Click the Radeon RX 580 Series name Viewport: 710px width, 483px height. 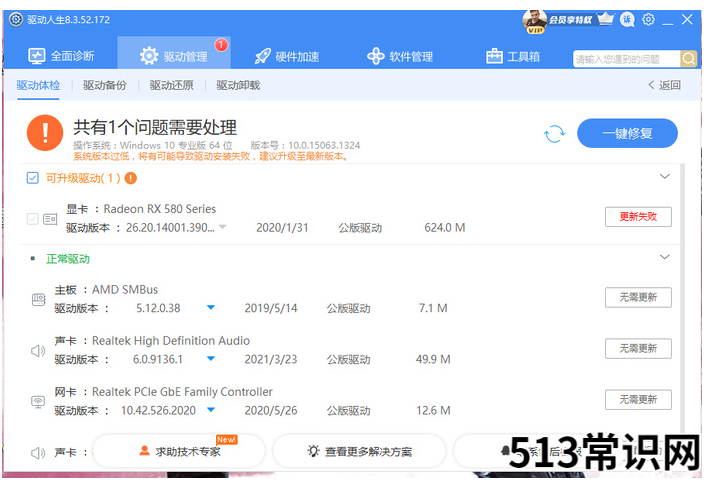click(160, 209)
